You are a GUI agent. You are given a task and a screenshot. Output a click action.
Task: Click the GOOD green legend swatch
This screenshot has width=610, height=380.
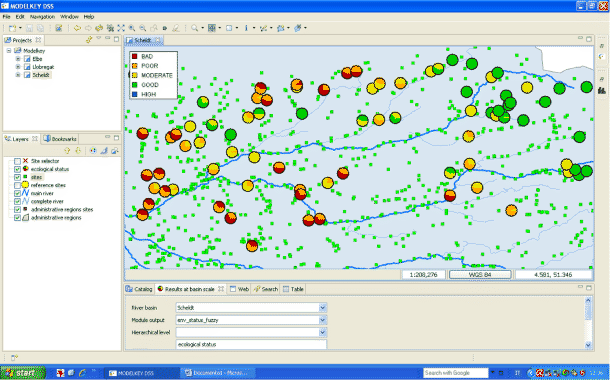click(x=135, y=85)
